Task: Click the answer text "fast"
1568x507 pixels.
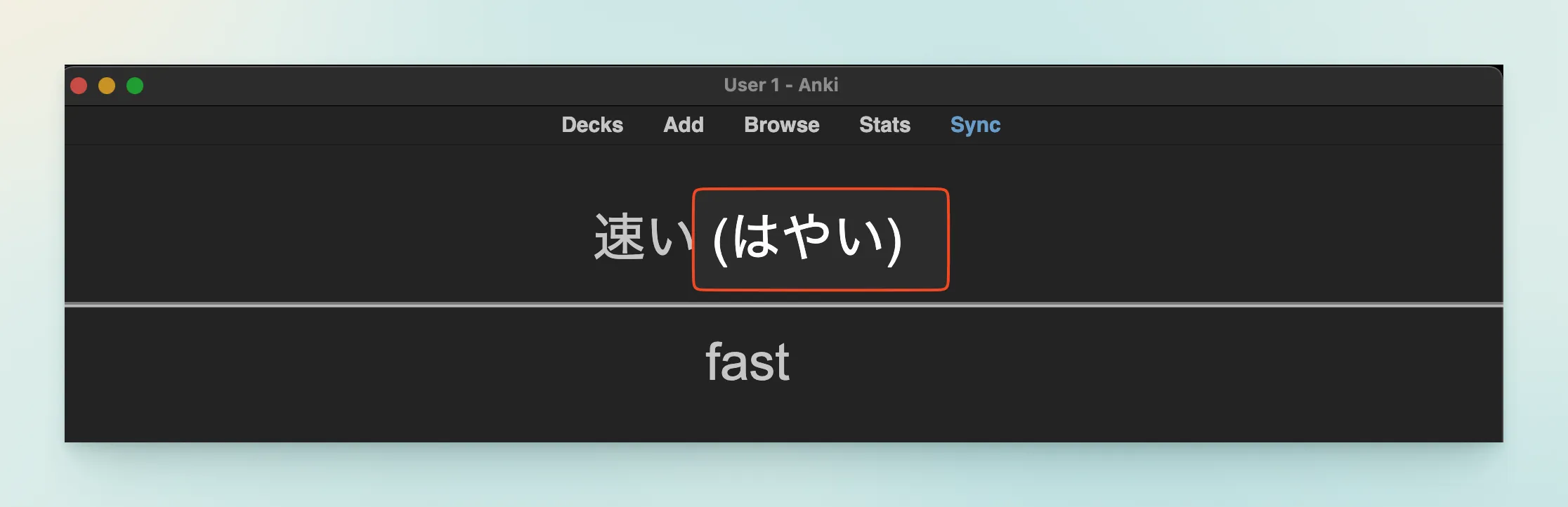Action: [x=747, y=362]
